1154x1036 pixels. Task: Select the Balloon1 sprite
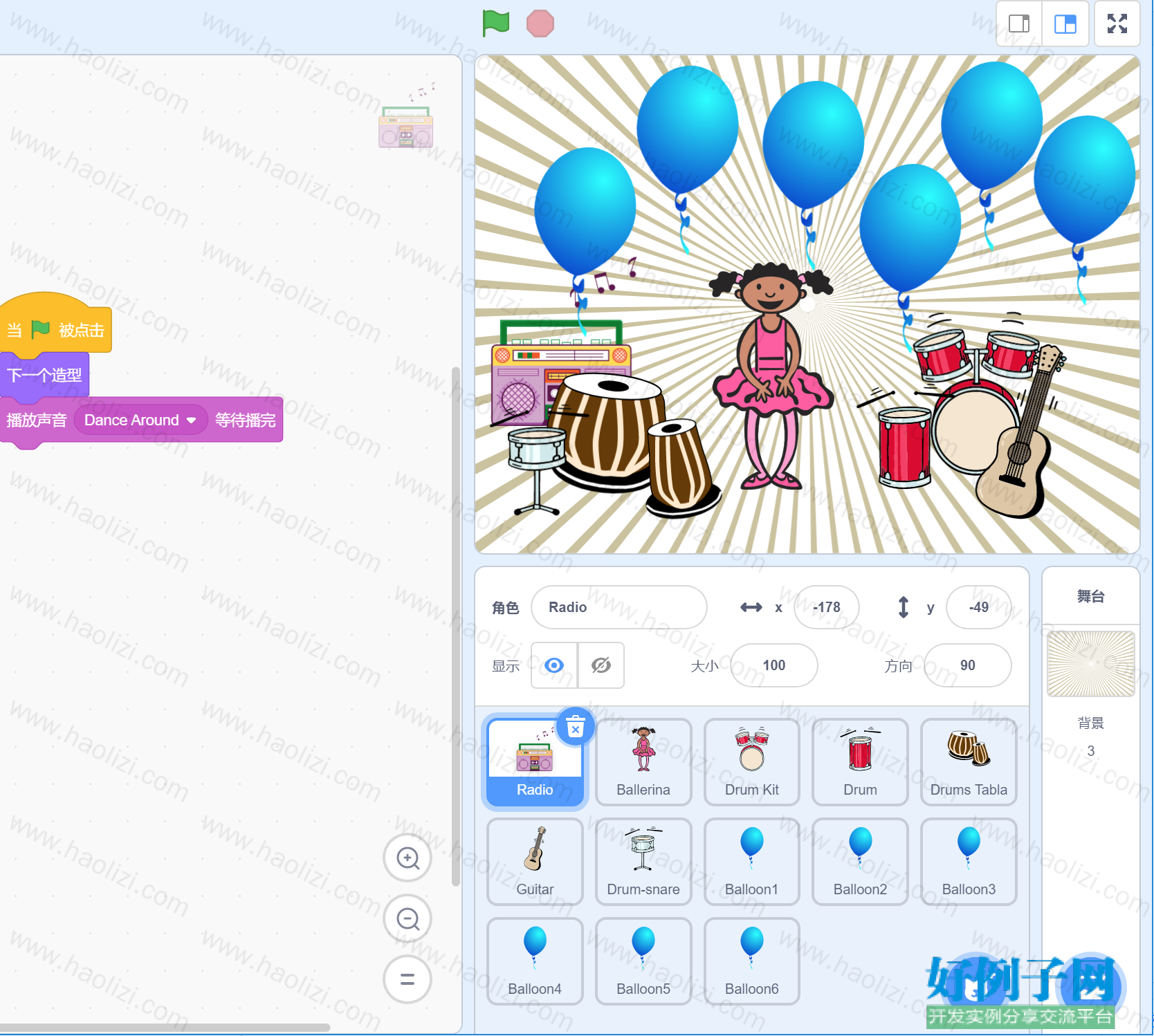click(752, 862)
